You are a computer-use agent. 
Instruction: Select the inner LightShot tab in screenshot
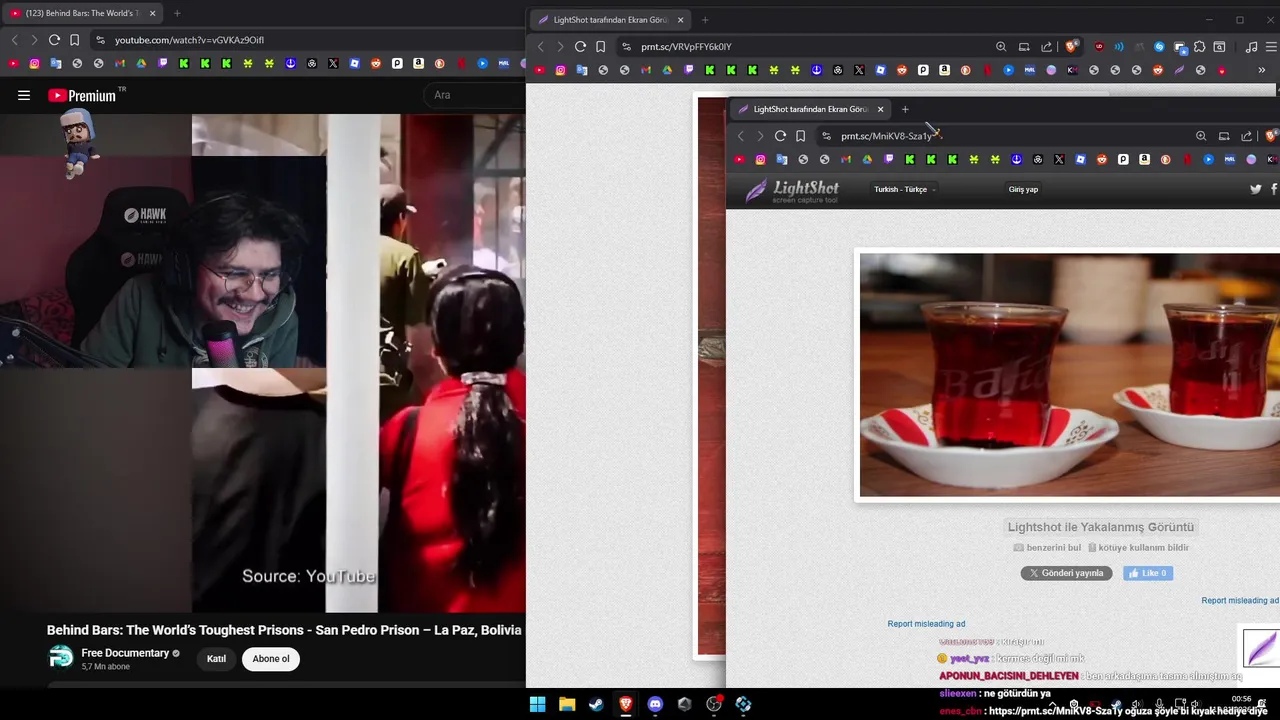810,109
